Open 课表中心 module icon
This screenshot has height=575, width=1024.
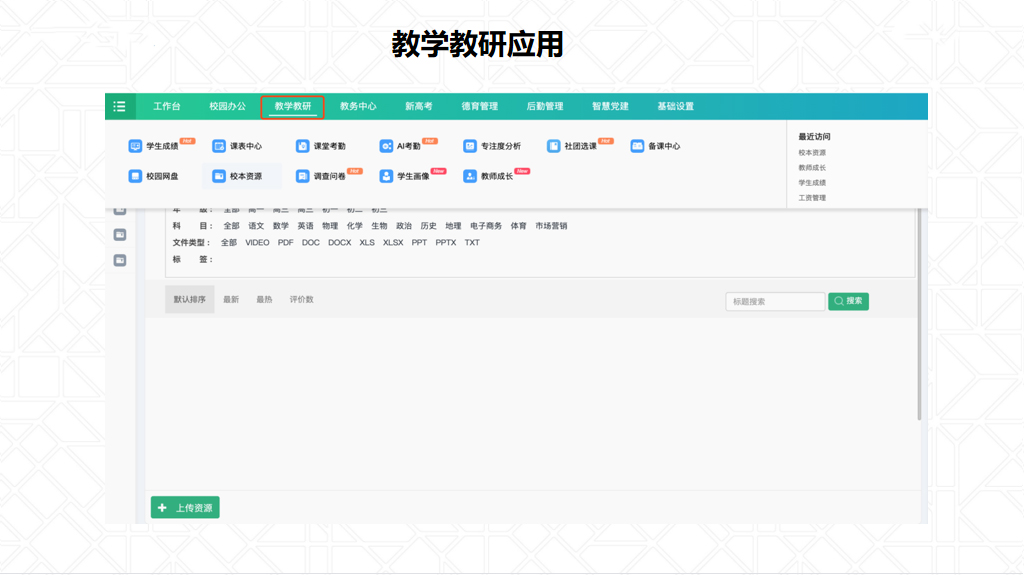(x=219, y=146)
